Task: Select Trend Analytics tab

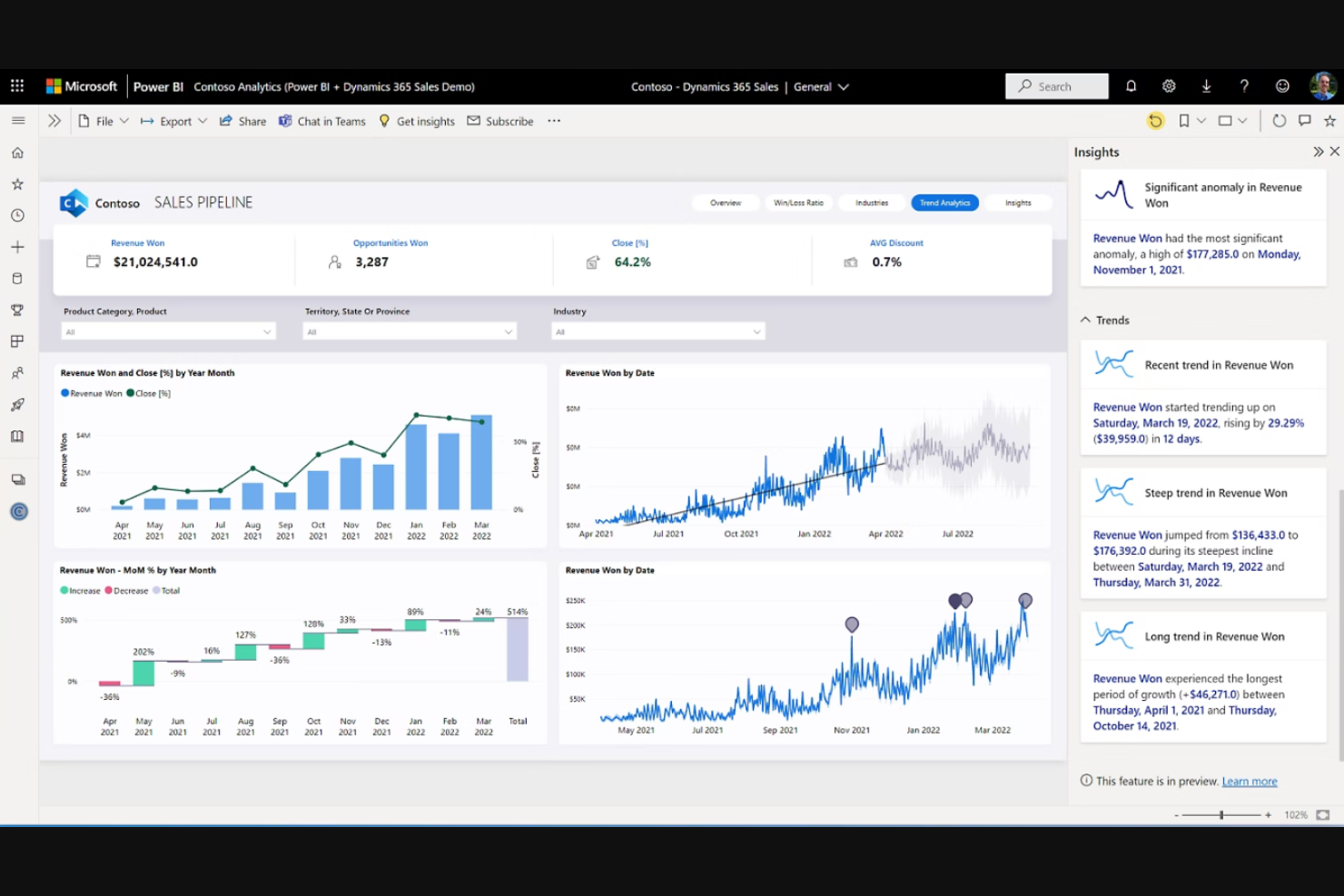Action: [944, 202]
